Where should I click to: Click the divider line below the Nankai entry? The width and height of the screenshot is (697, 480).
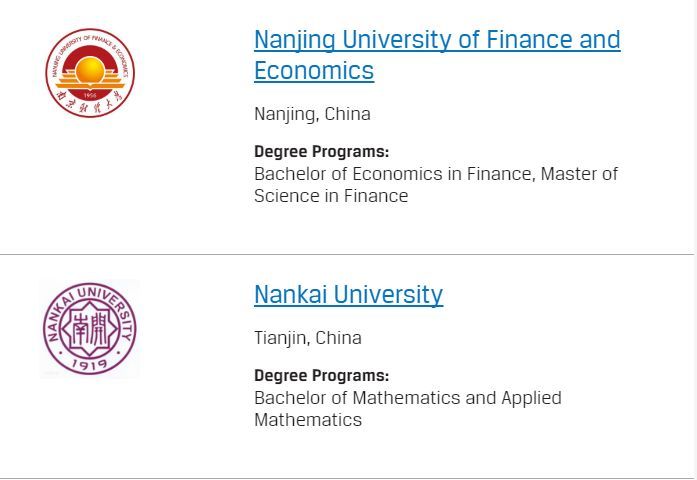(347, 477)
